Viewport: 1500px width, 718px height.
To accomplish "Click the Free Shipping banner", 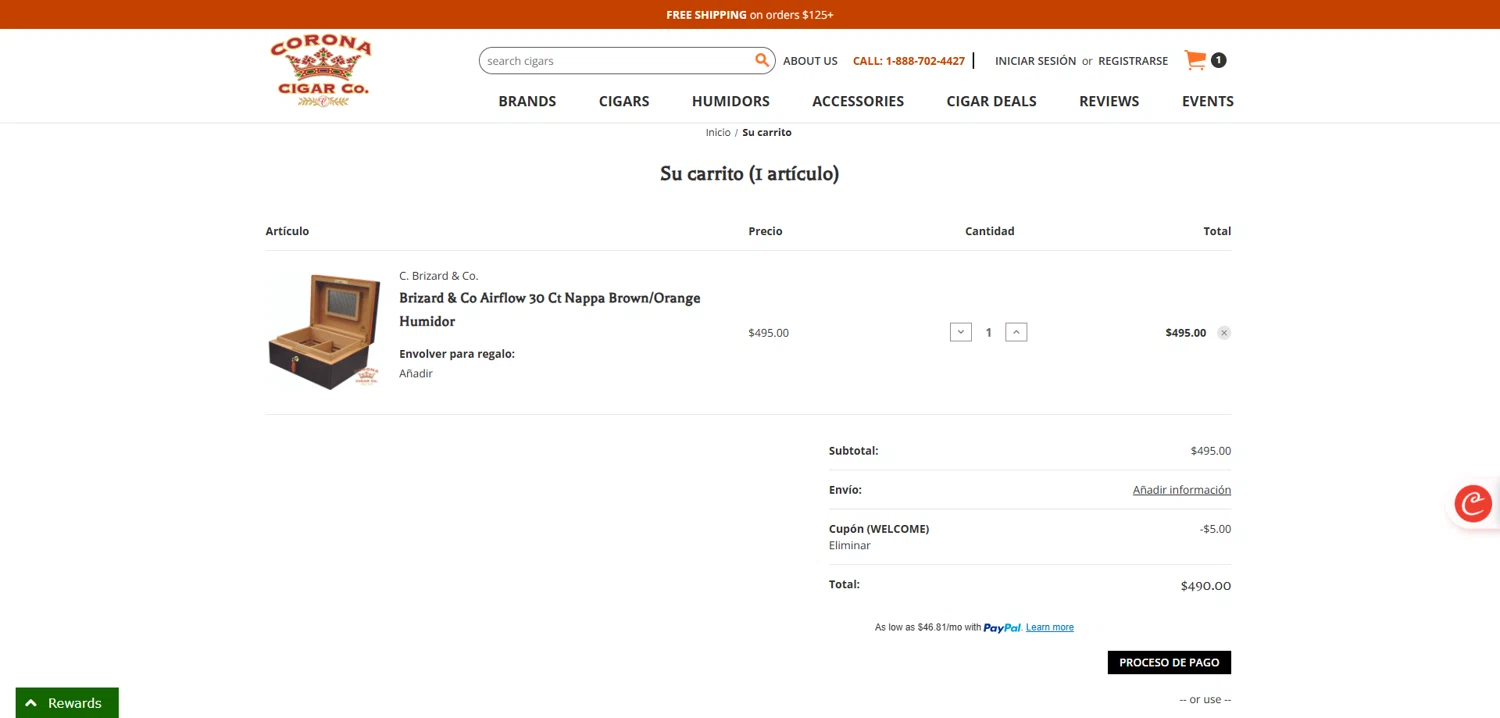I will 750,14.
